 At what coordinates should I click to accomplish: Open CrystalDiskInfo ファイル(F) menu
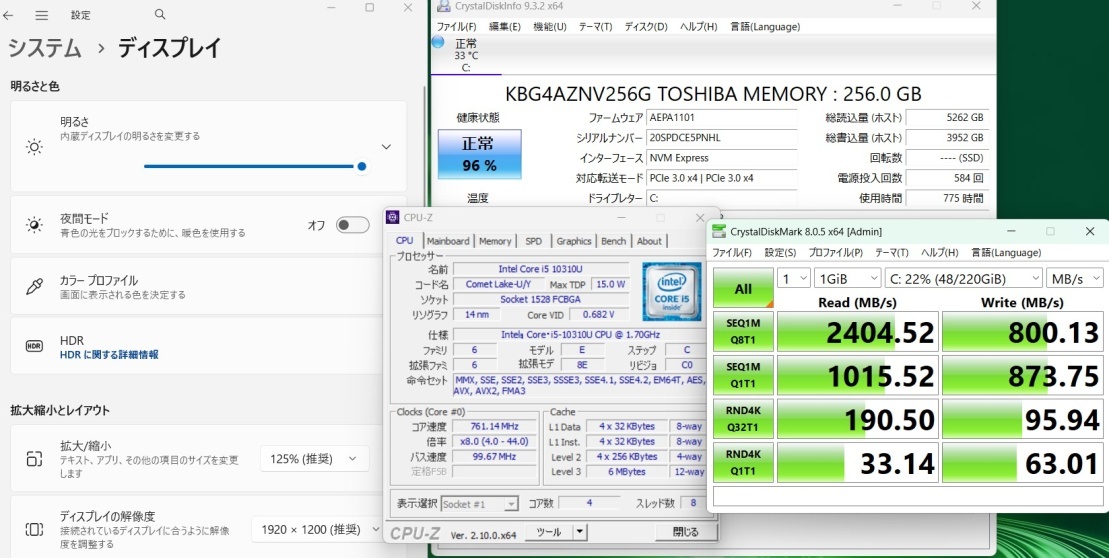(456, 27)
